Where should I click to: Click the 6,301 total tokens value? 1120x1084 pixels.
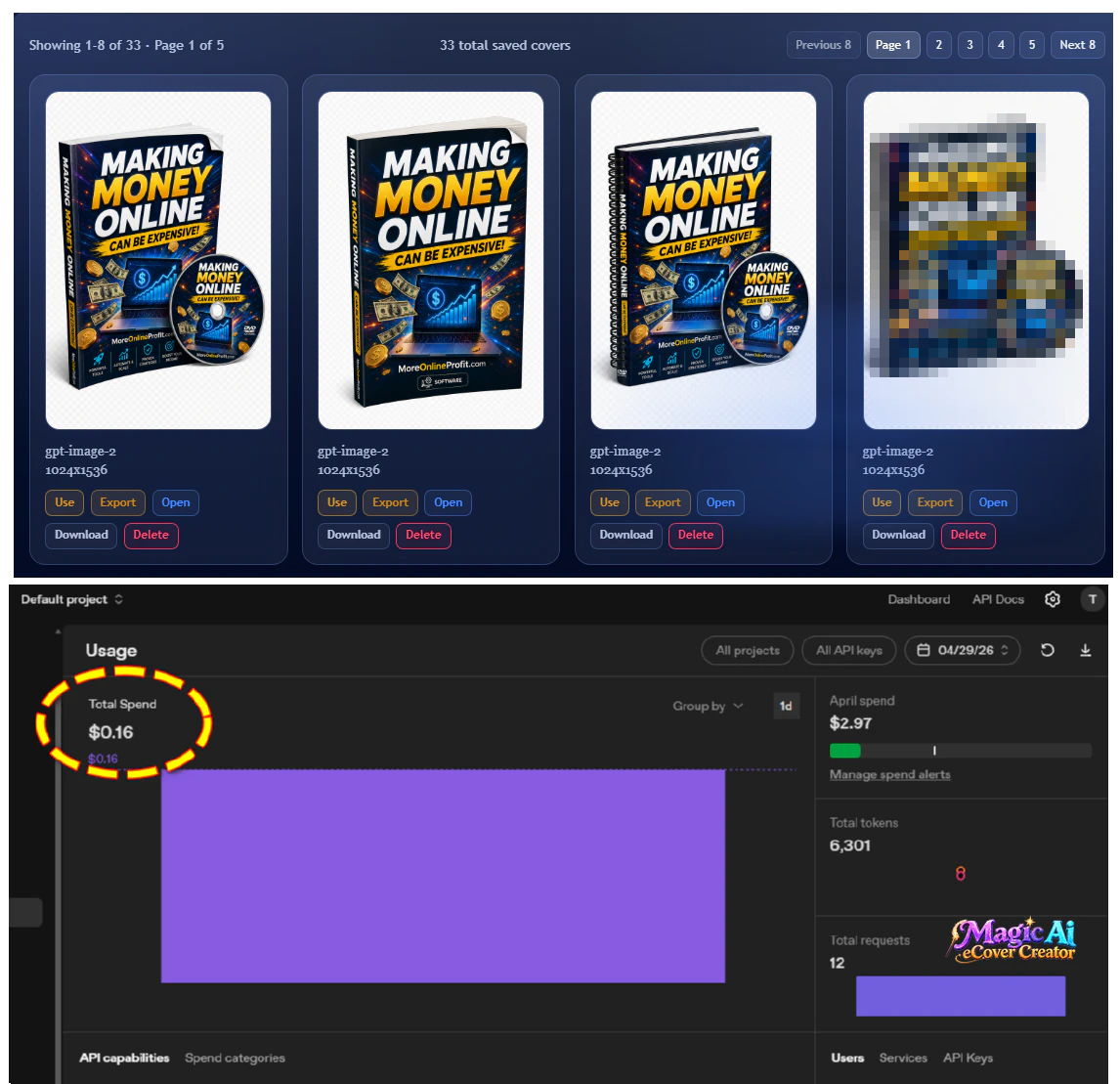click(850, 846)
